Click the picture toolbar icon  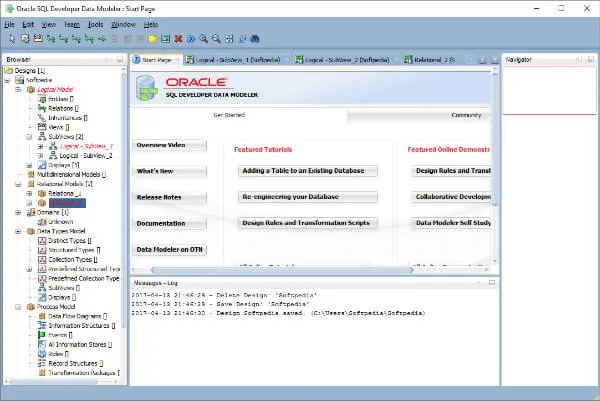165,39
